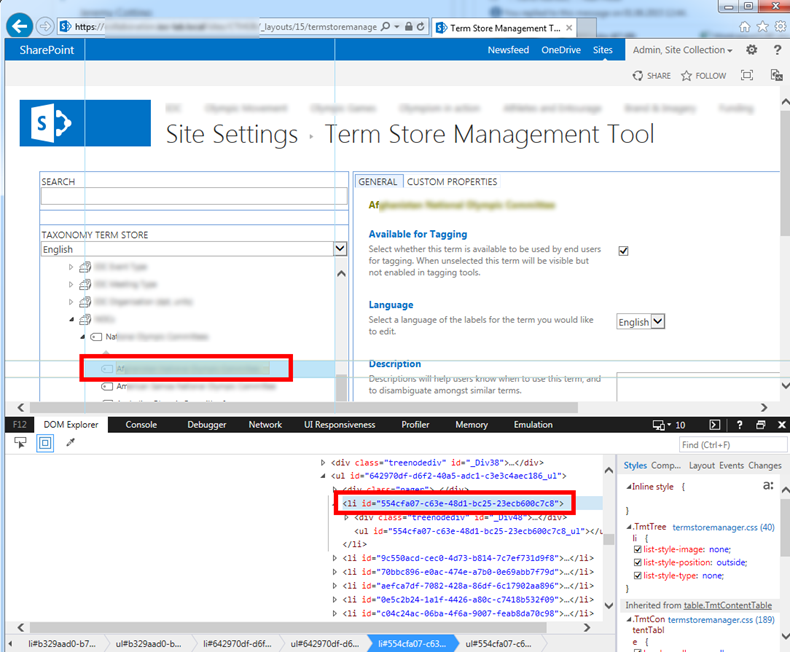The height and width of the screenshot is (652, 790).
Task: Open the F12 console toggle icon
Action: (x=714, y=425)
